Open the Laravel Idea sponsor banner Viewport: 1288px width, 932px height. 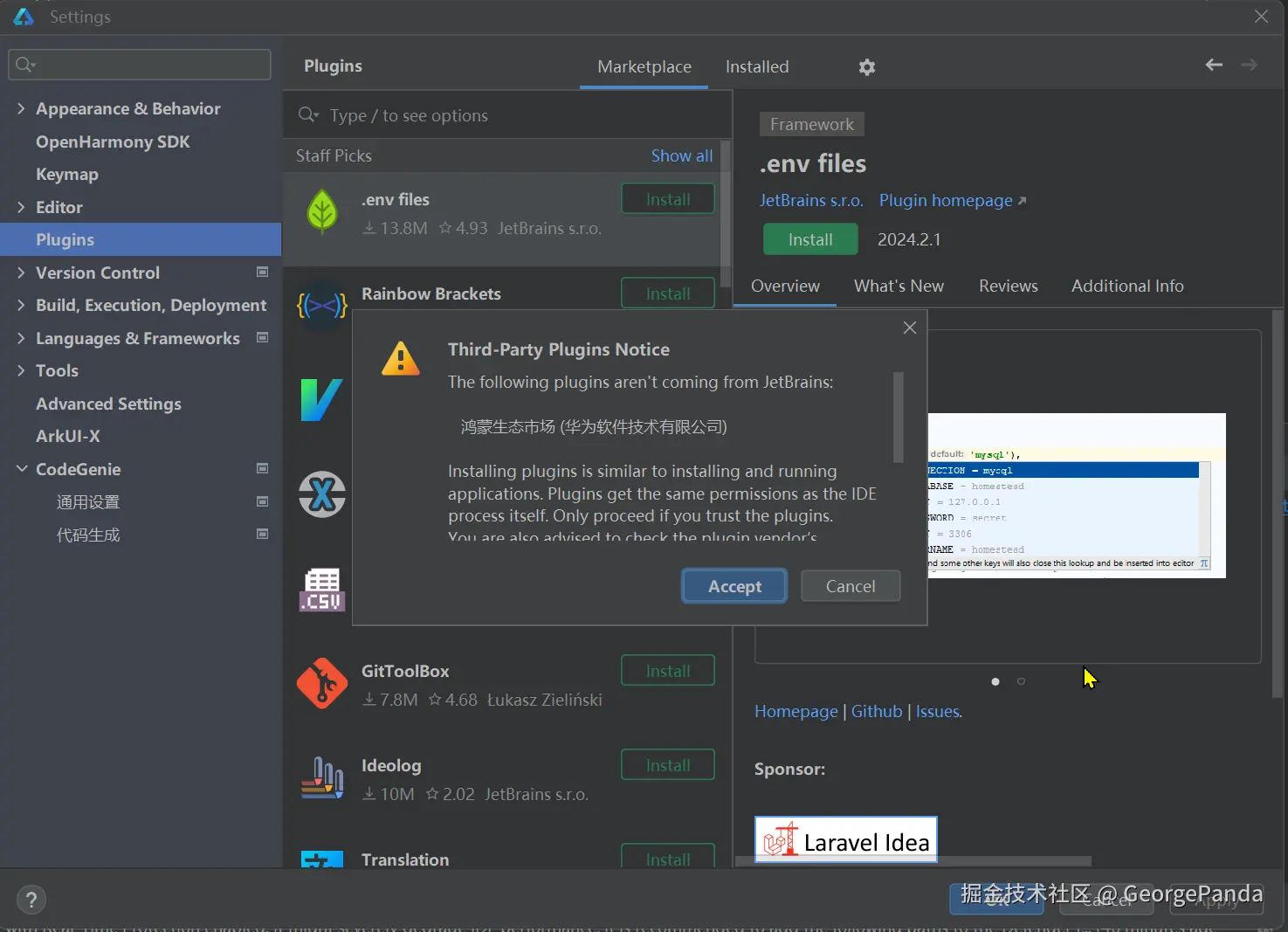click(x=845, y=839)
